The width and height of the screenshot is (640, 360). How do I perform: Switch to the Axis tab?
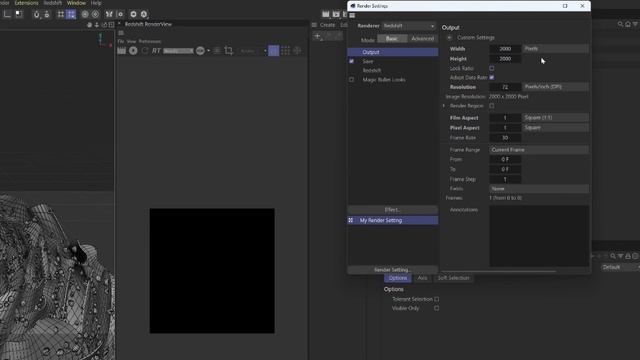(x=422, y=278)
